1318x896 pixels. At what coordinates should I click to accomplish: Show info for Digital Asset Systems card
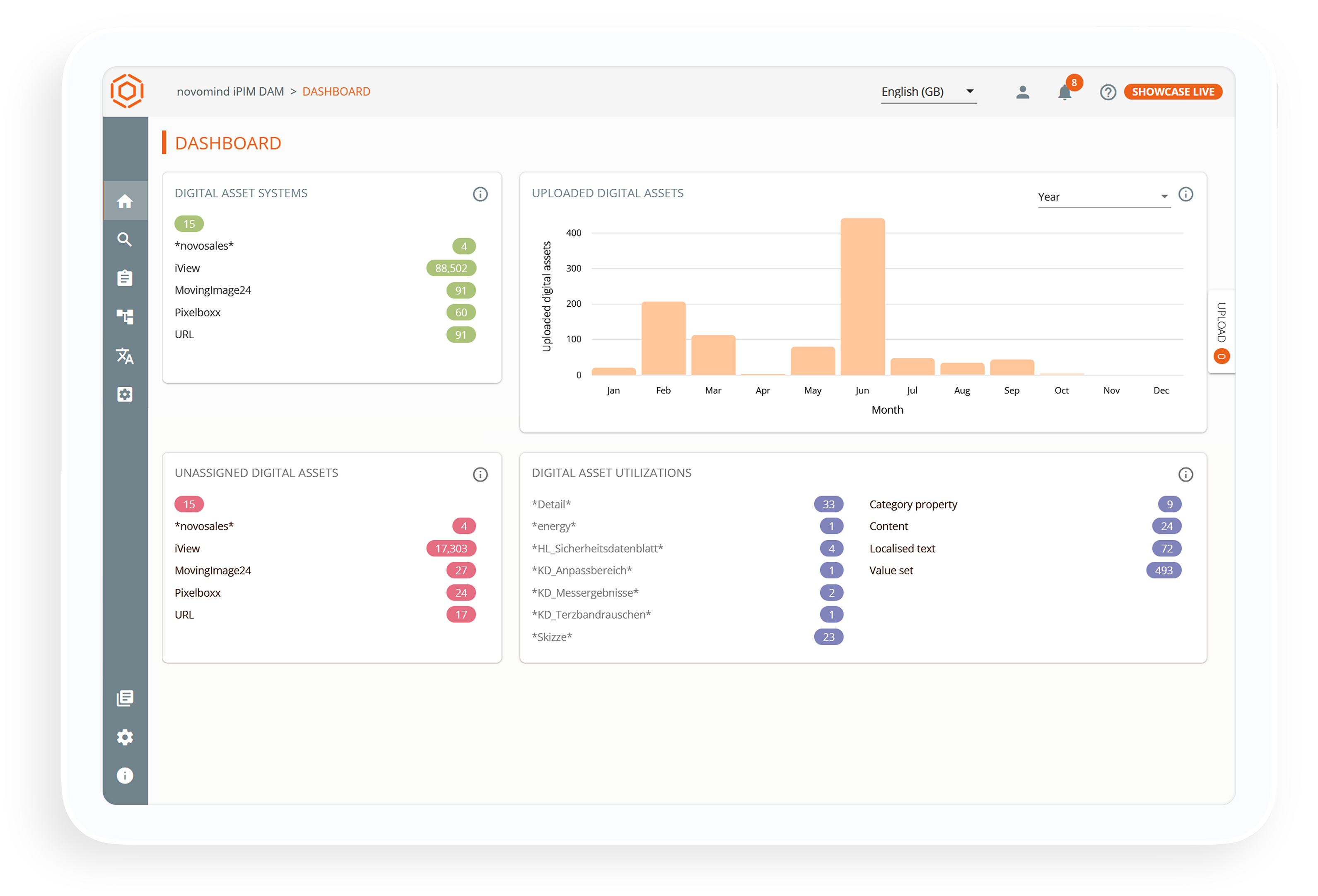click(x=480, y=195)
